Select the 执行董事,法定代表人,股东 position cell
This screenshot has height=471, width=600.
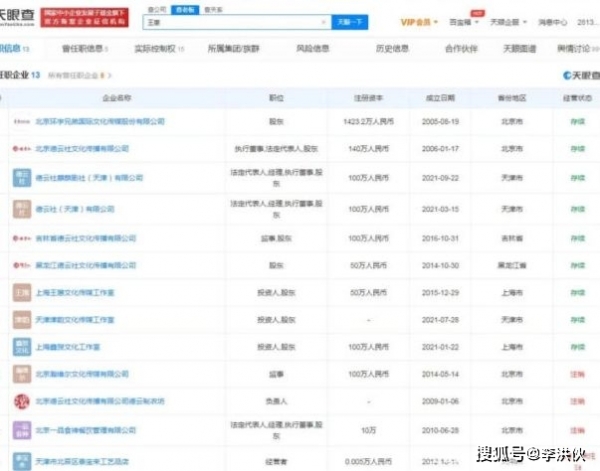point(276,148)
